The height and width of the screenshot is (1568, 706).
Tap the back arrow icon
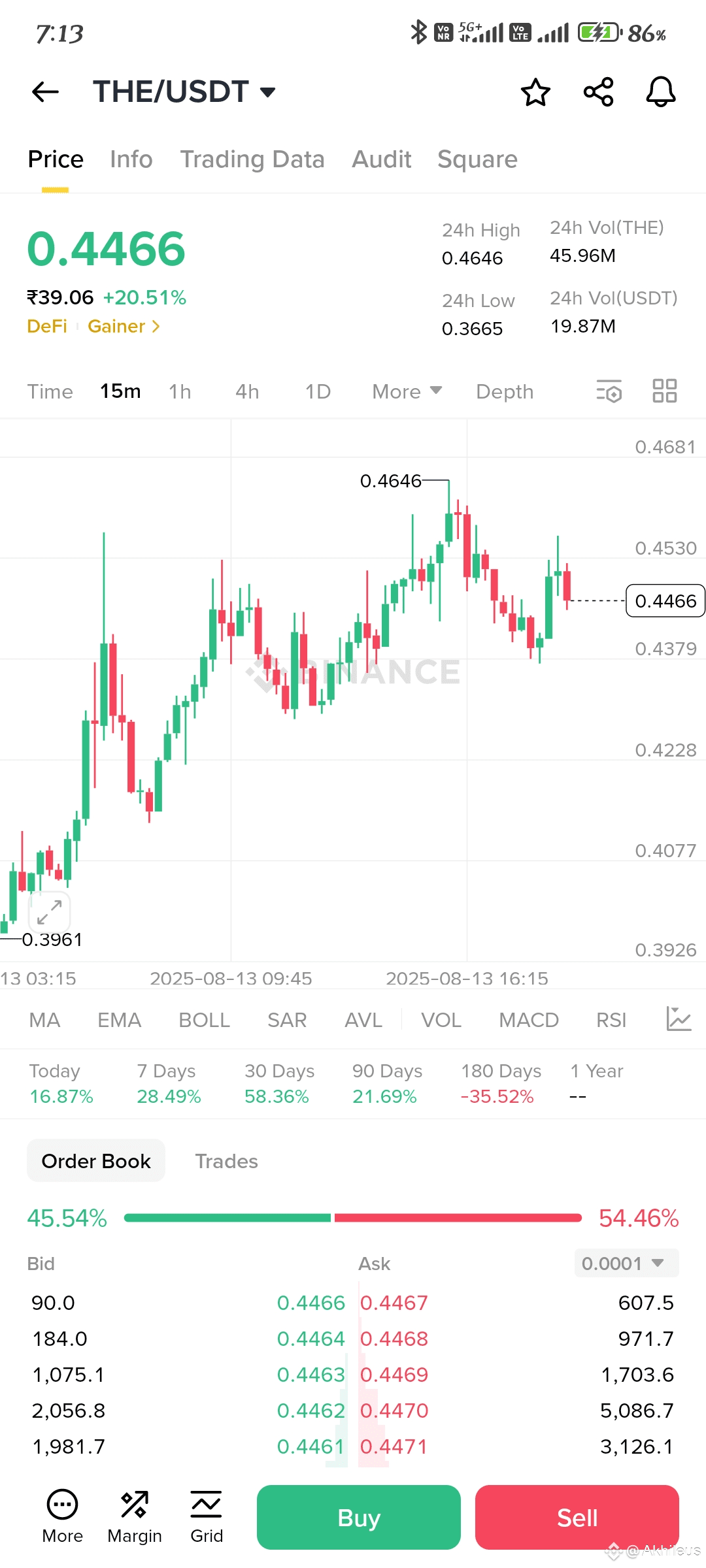pyautogui.click(x=45, y=92)
